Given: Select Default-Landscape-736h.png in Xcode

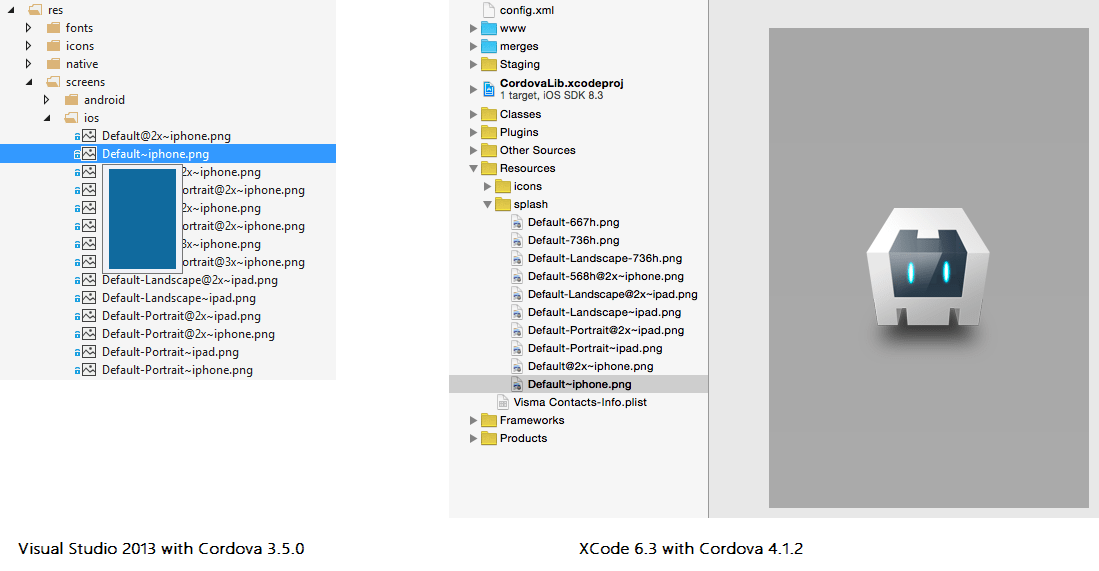Looking at the screenshot, I should coord(605,259).
